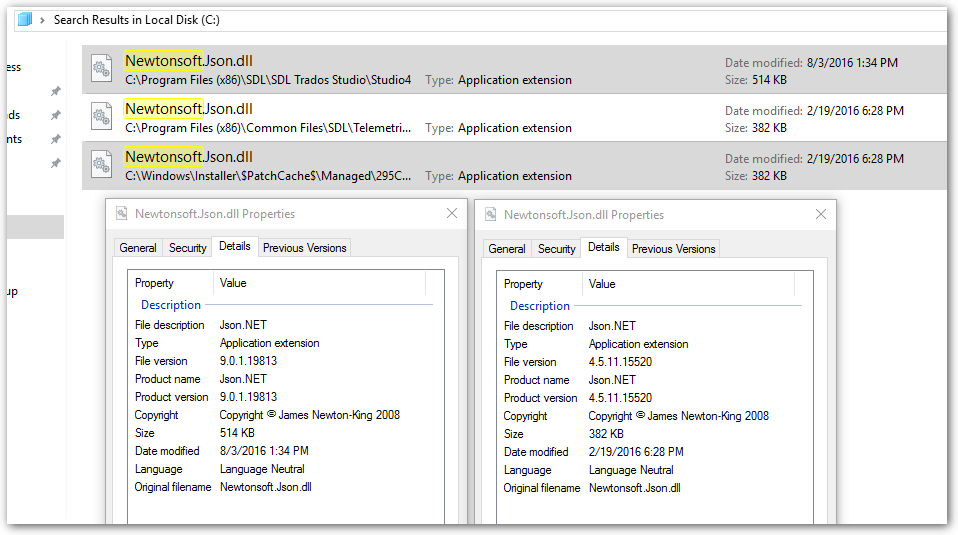Switch to Security tab in right Properties dialog
Viewport: 958px width, 535px height.
[x=556, y=249]
